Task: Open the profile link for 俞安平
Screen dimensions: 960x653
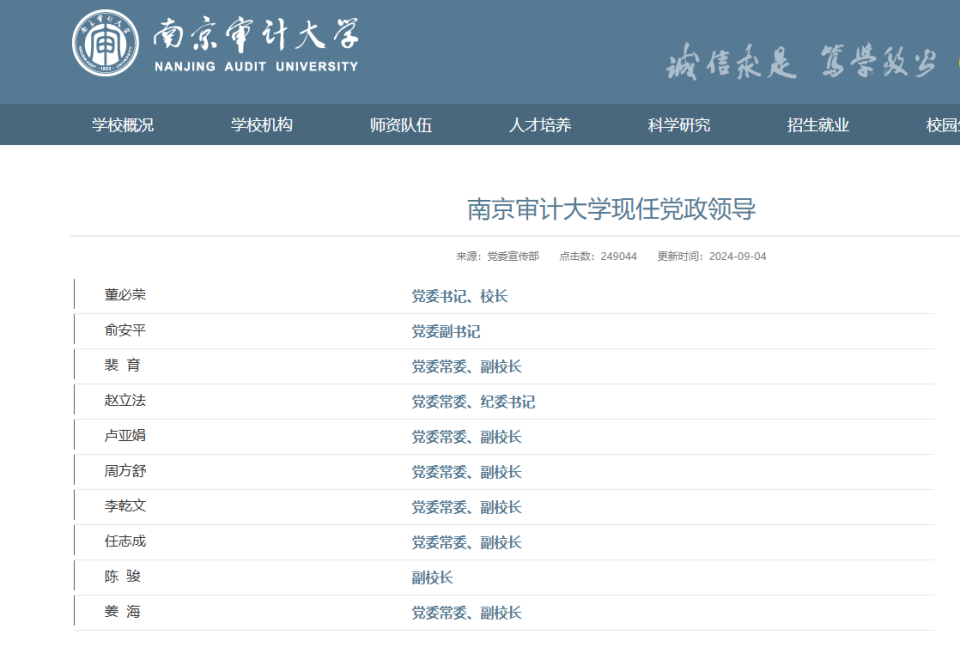Action: pos(125,330)
